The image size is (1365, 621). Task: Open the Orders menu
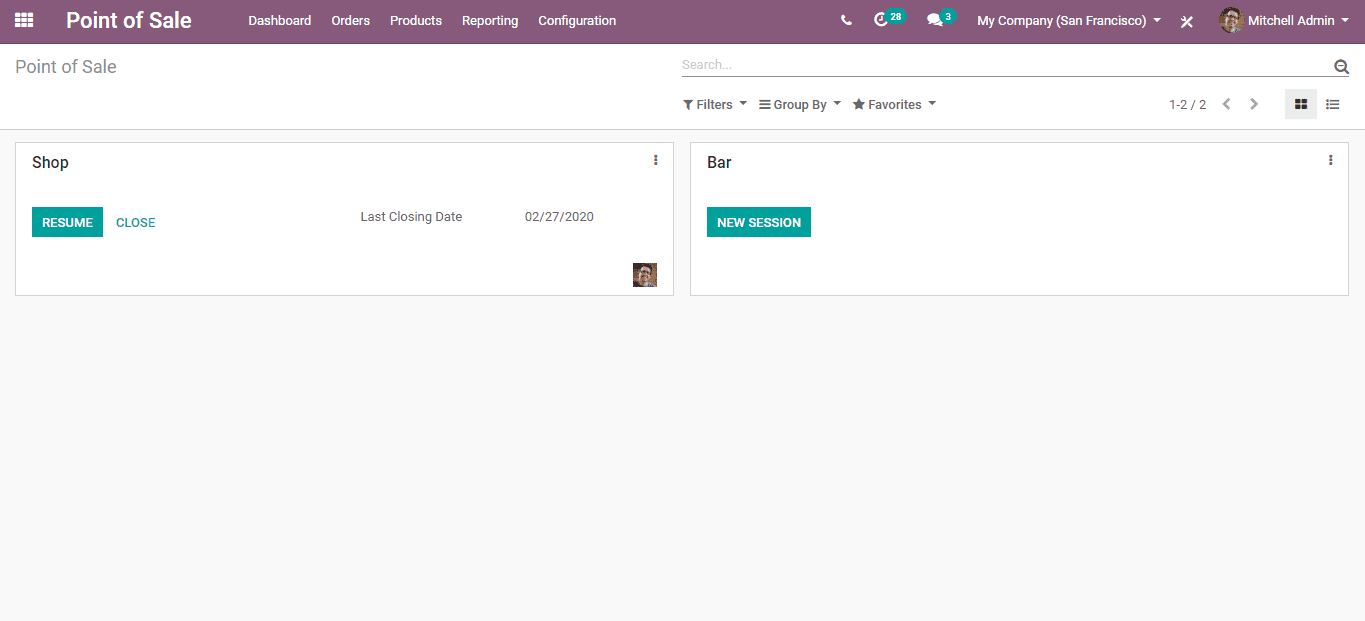351,20
